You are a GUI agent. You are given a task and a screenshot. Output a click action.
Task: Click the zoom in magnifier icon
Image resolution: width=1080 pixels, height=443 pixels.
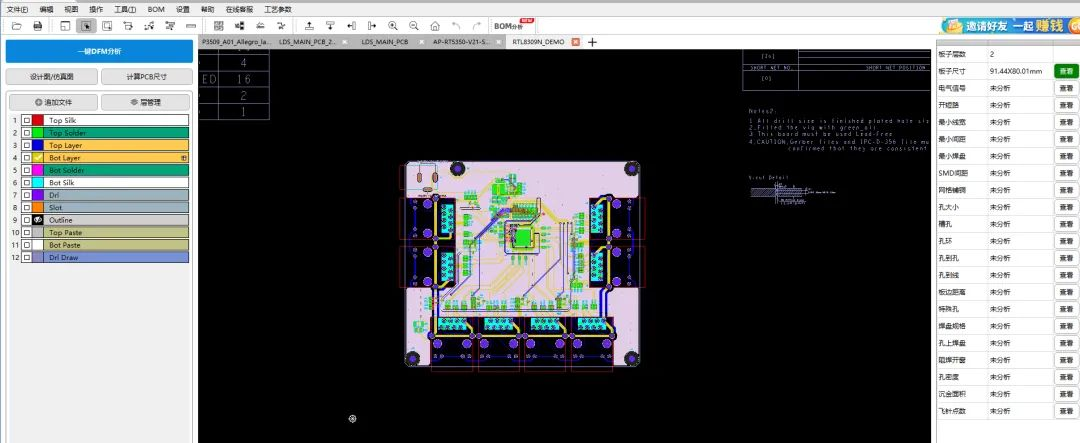pyautogui.click(x=393, y=26)
